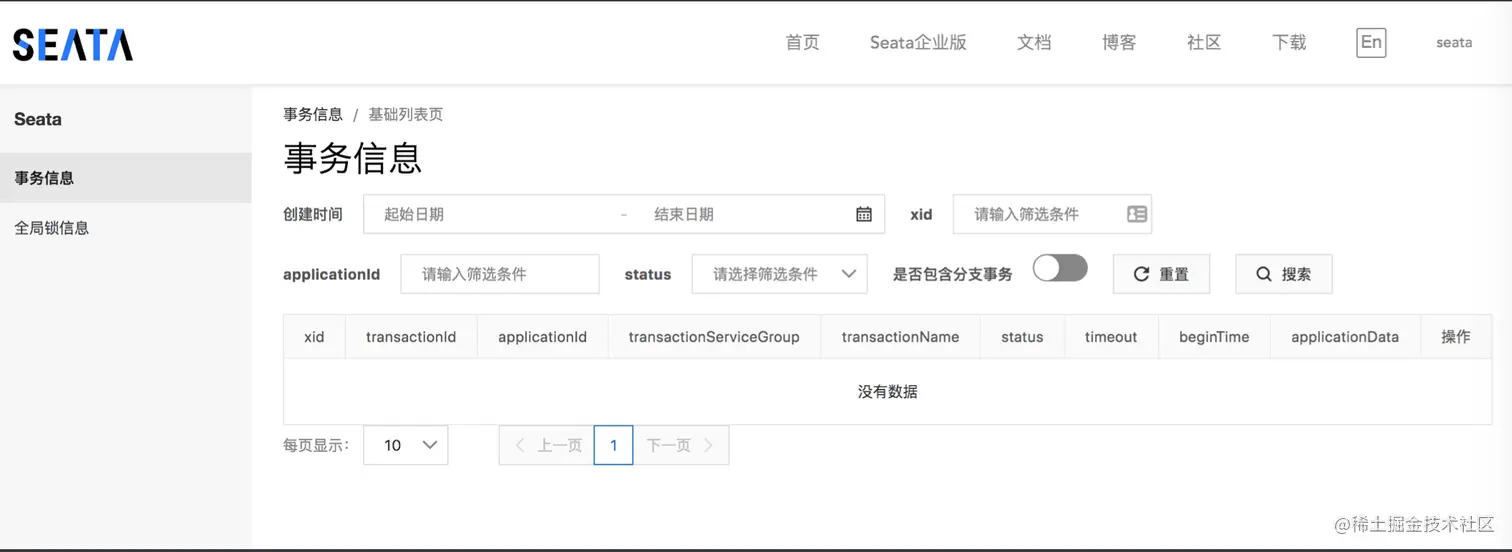Click the 没有数据 empty table message
Screen dimensions: 1512x552
coord(888,392)
